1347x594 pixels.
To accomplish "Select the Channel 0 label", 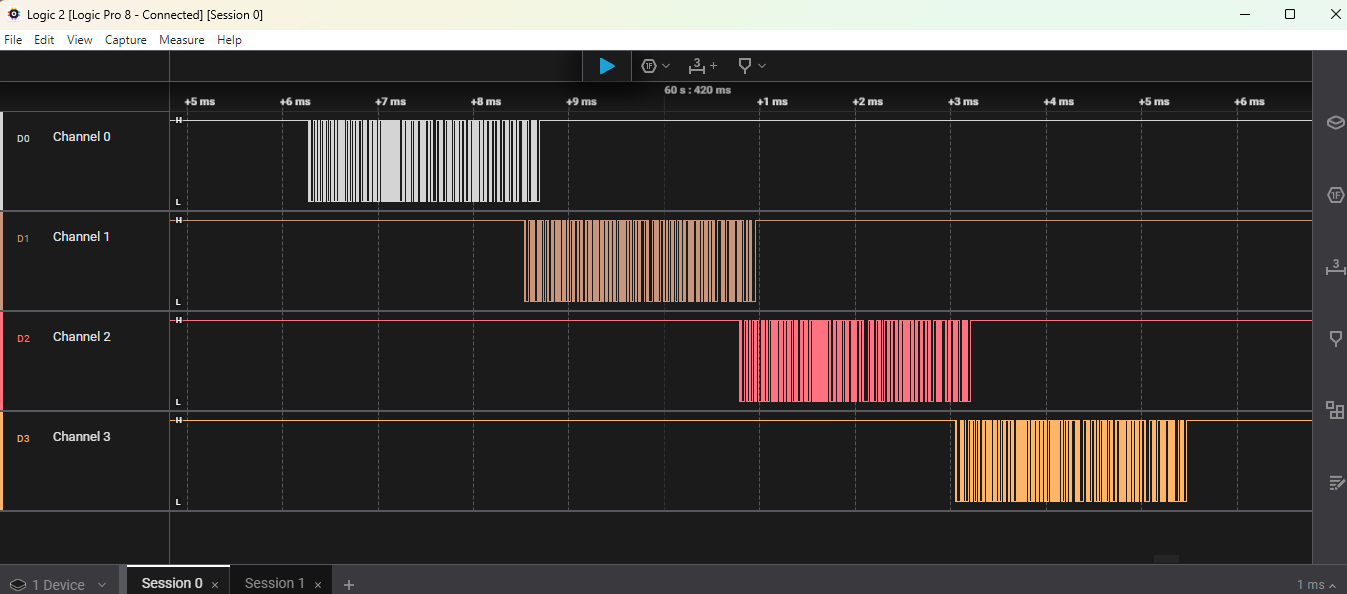I will pos(82,137).
